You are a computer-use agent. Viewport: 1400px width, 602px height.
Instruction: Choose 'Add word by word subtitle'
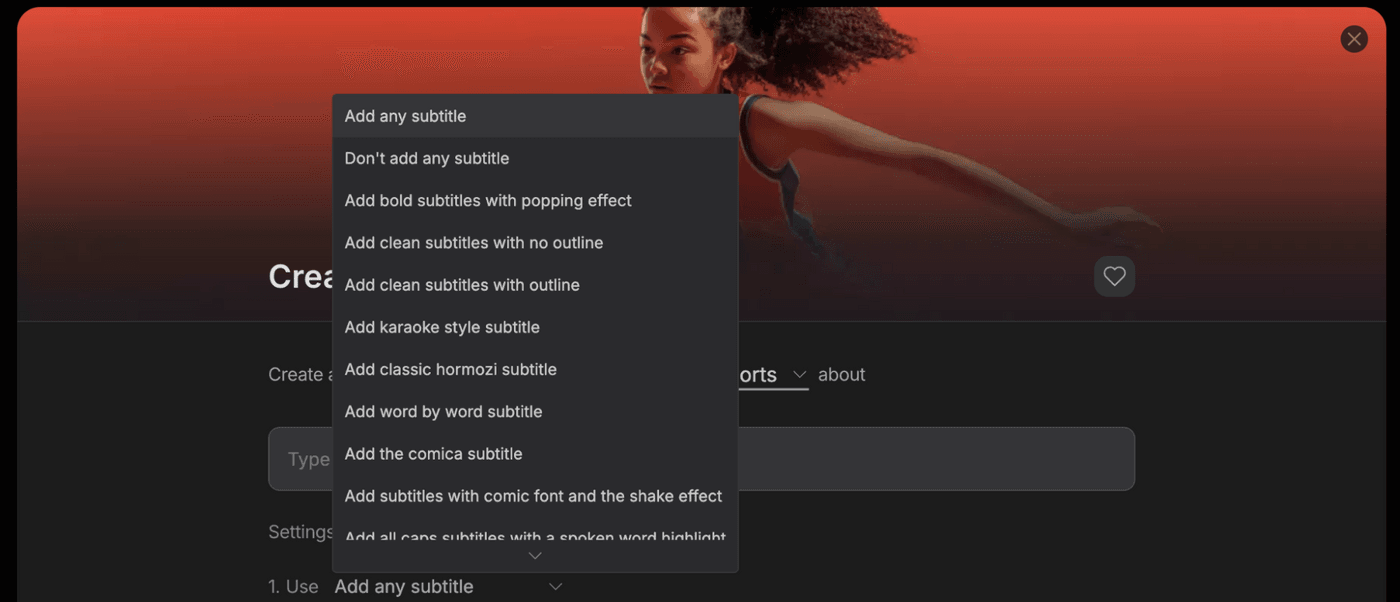tap(535, 411)
